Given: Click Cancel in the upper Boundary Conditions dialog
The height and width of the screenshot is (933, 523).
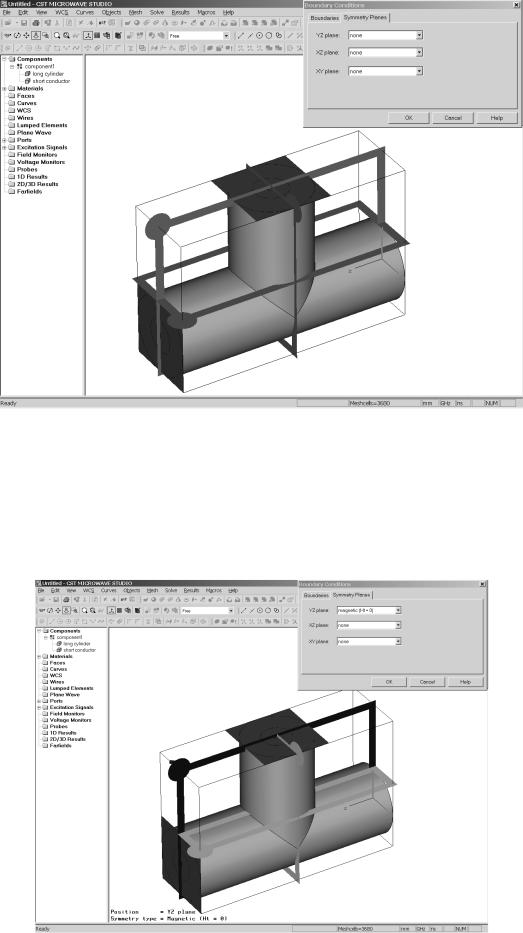Looking at the screenshot, I should (x=453, y=118).
